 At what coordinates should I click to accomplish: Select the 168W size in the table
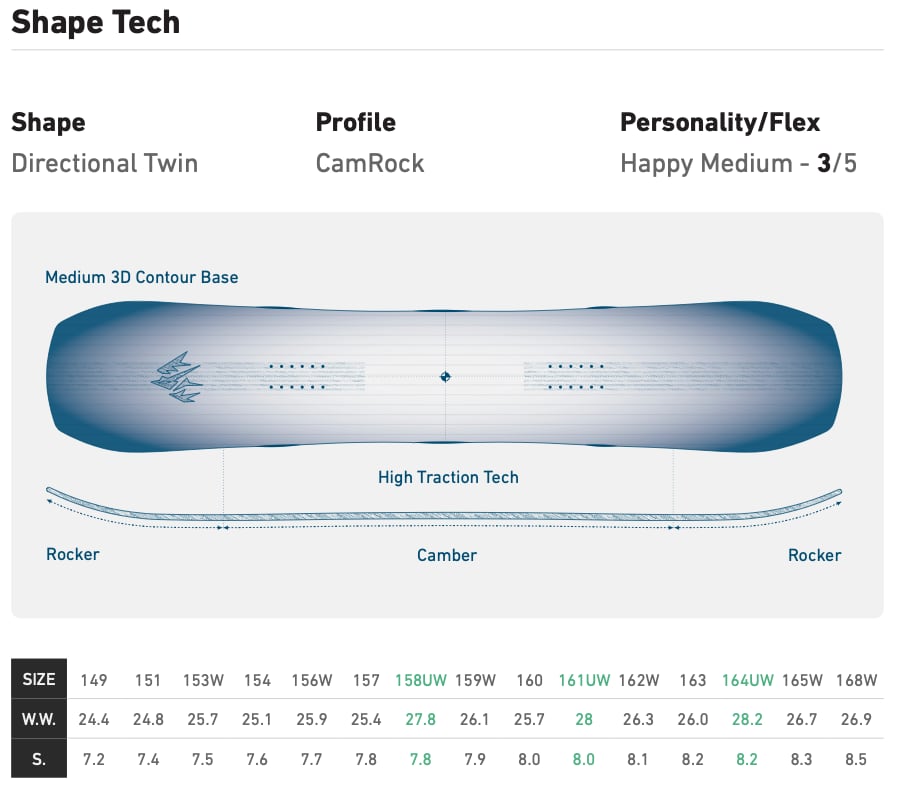point(856,680)
